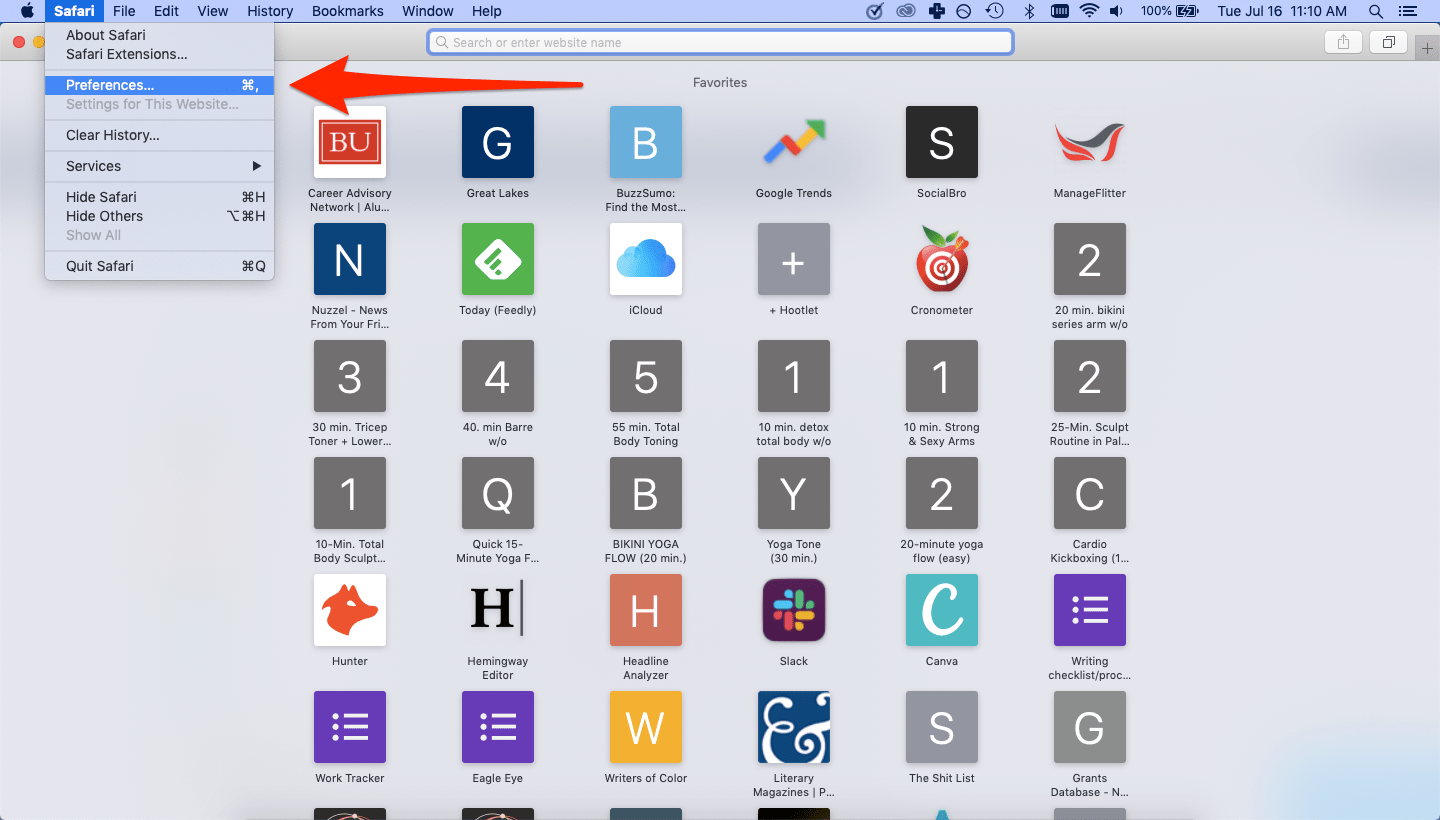
Task: Open the Writing checklist favorite
Action: (x=1090, y=610)
